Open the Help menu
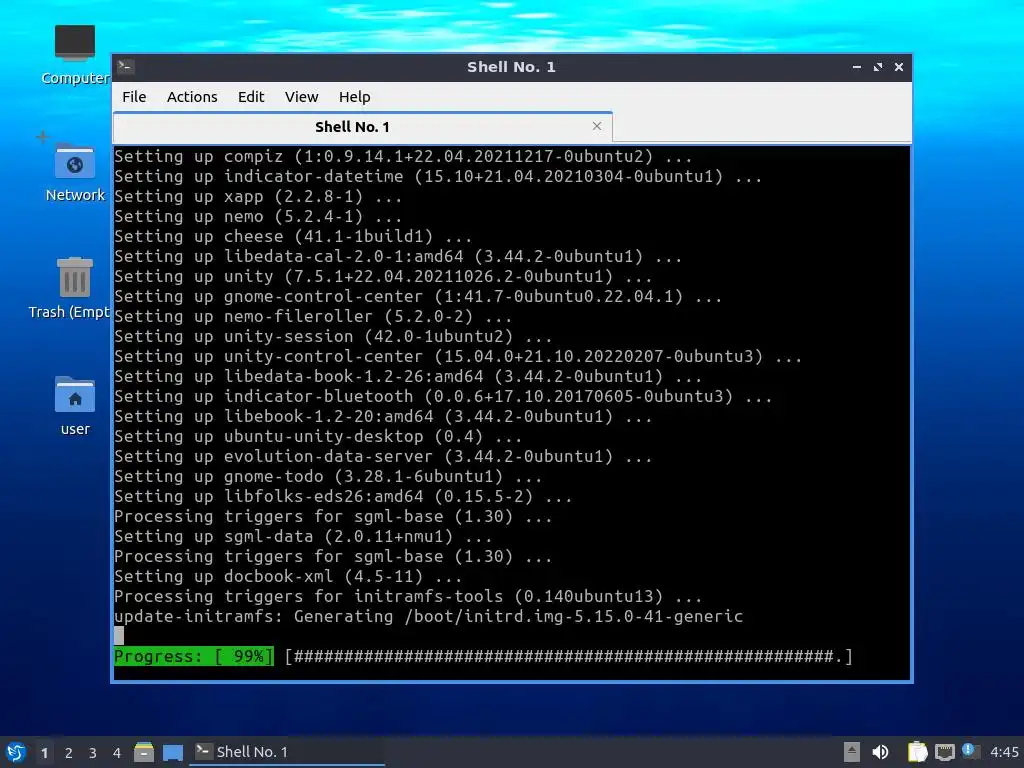1024x768 pixels. tap(355, 97)
